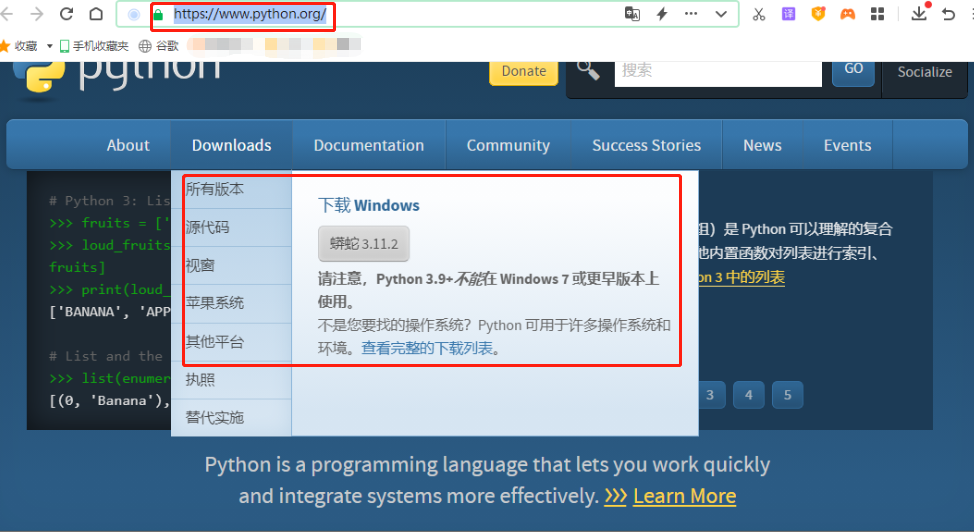Go to slide 5 of code samples
The width and height of the screenshot is (974, 532).
pyautogui.click(x=788, y=395)
